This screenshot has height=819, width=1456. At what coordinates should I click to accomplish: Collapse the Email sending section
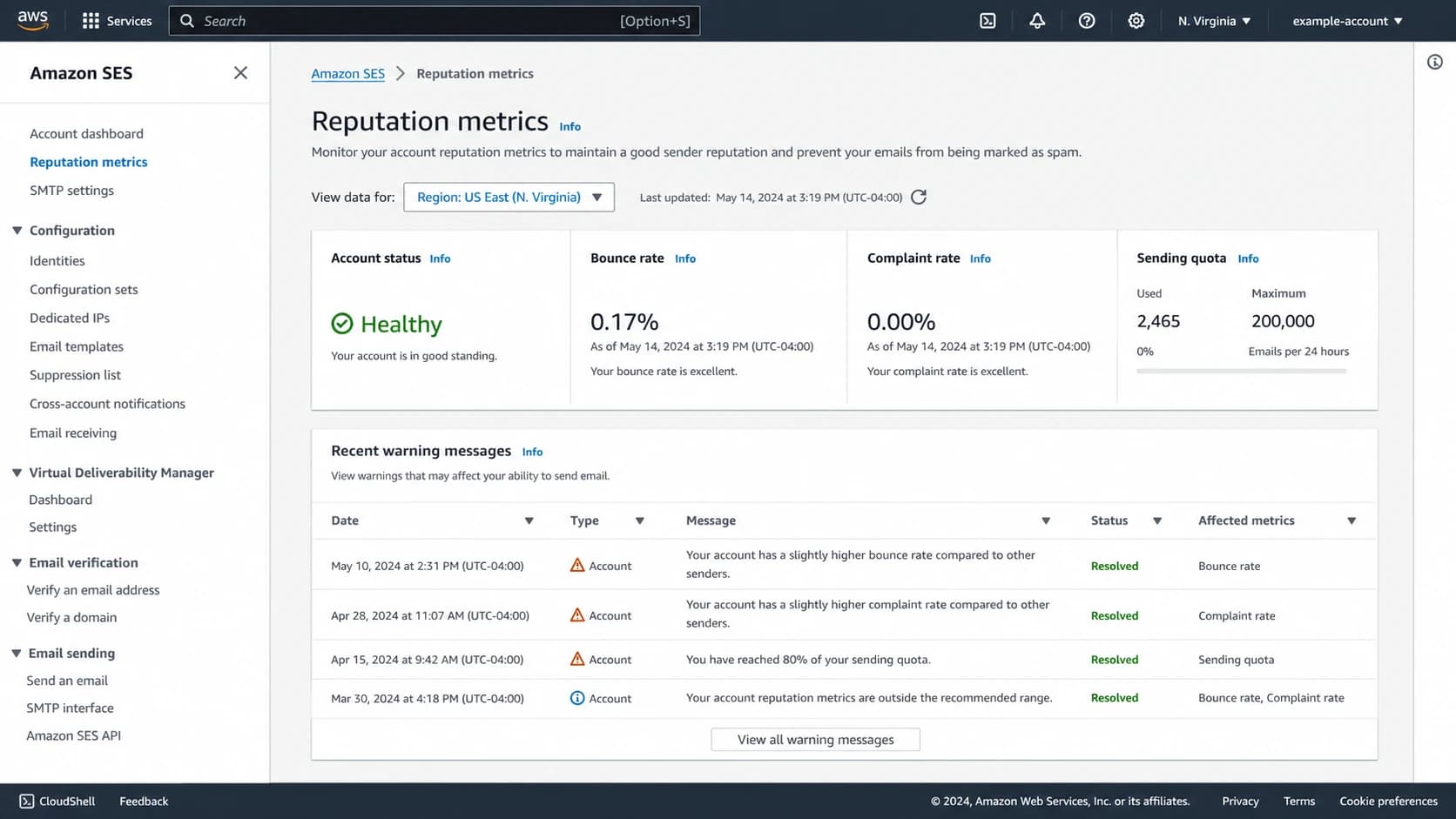pyautogui.click(x=17, y=654)
